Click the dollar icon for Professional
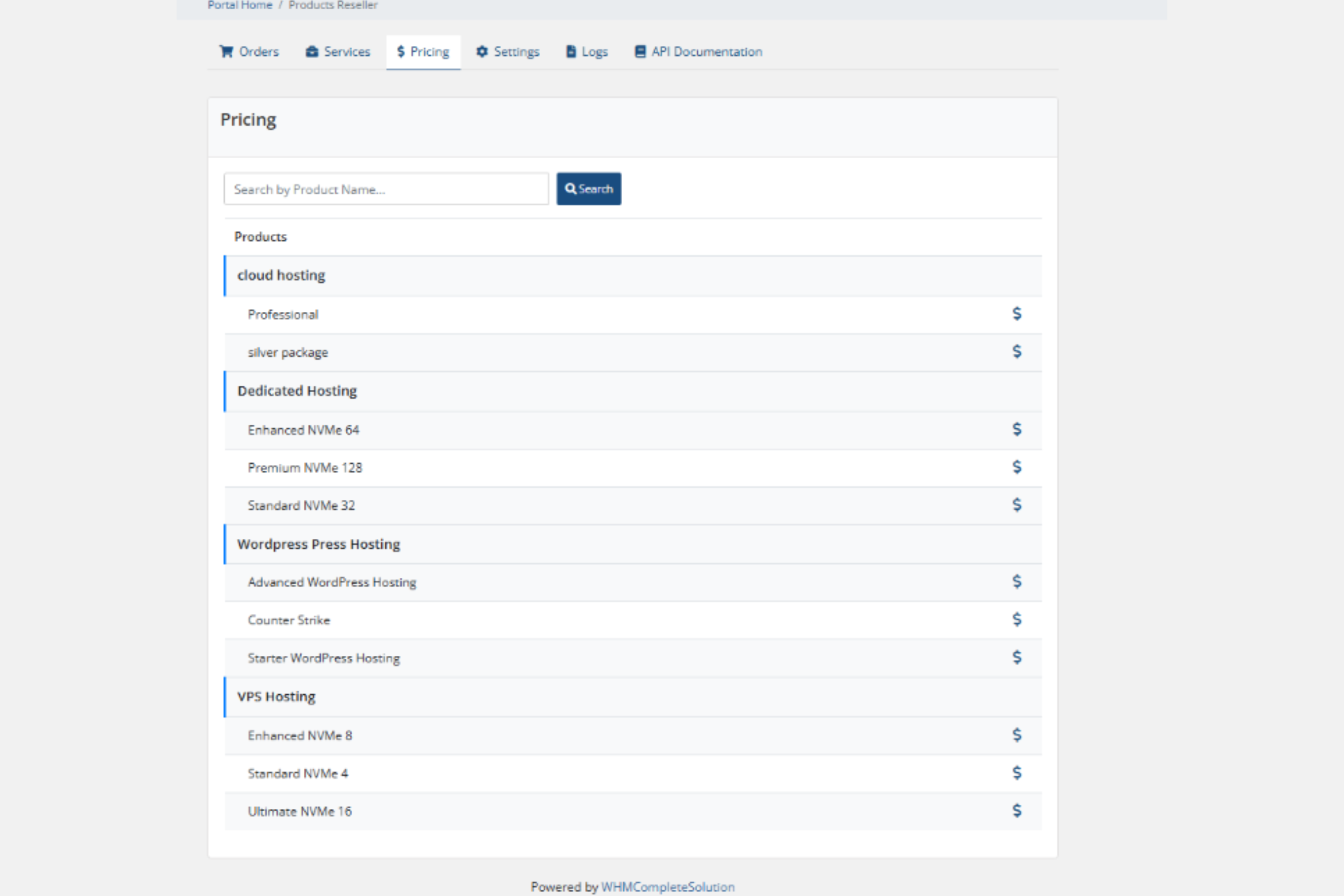 [x=1016, y=314]
